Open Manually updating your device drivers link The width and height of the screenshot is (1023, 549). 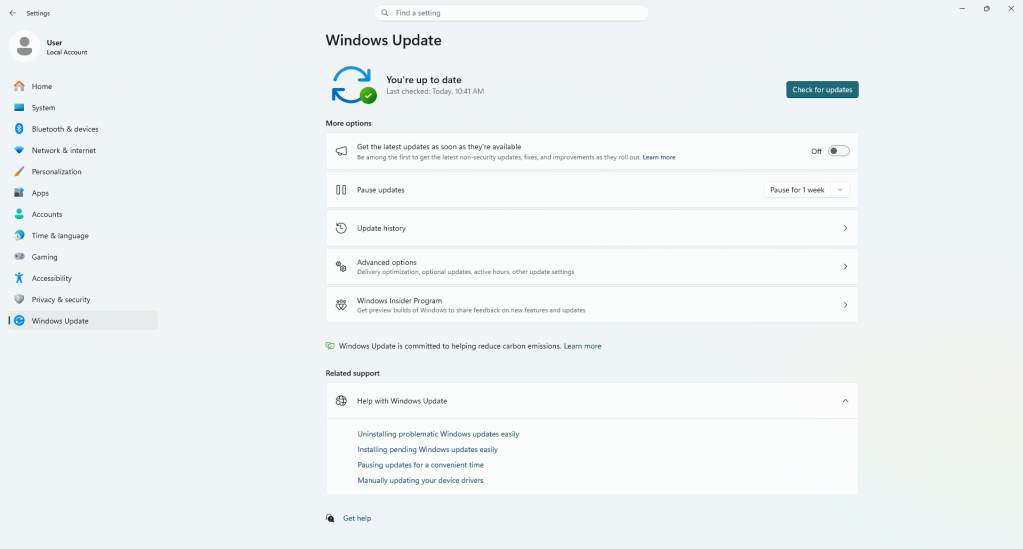420,480
